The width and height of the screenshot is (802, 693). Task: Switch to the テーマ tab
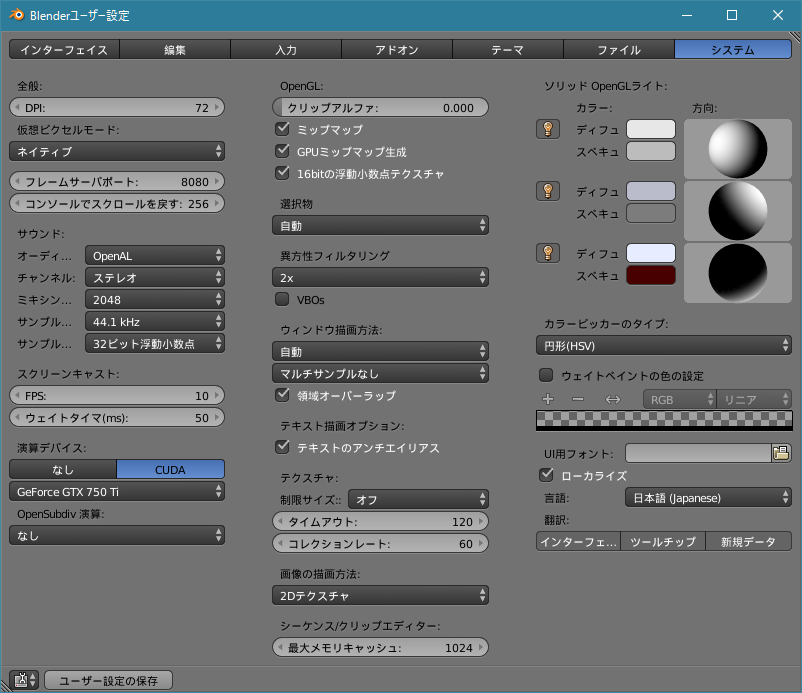(x=508, y=49)
